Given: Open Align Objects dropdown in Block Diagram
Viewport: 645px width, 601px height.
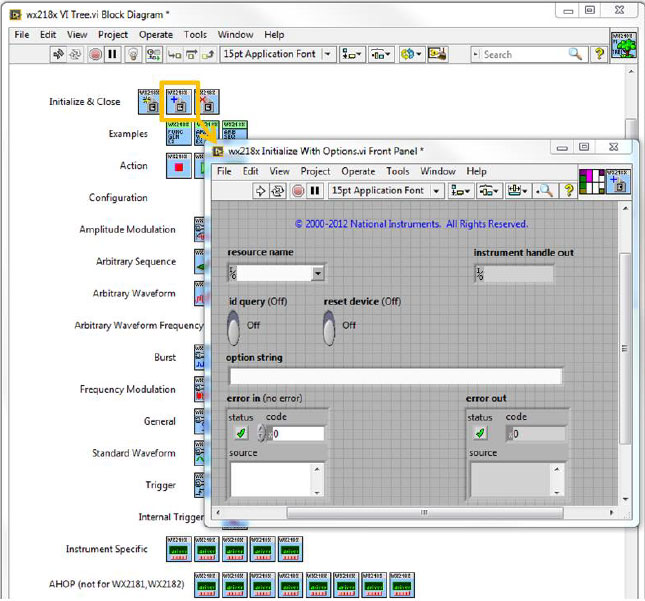Looking at the screenshot, I should [x=352, y=54].
